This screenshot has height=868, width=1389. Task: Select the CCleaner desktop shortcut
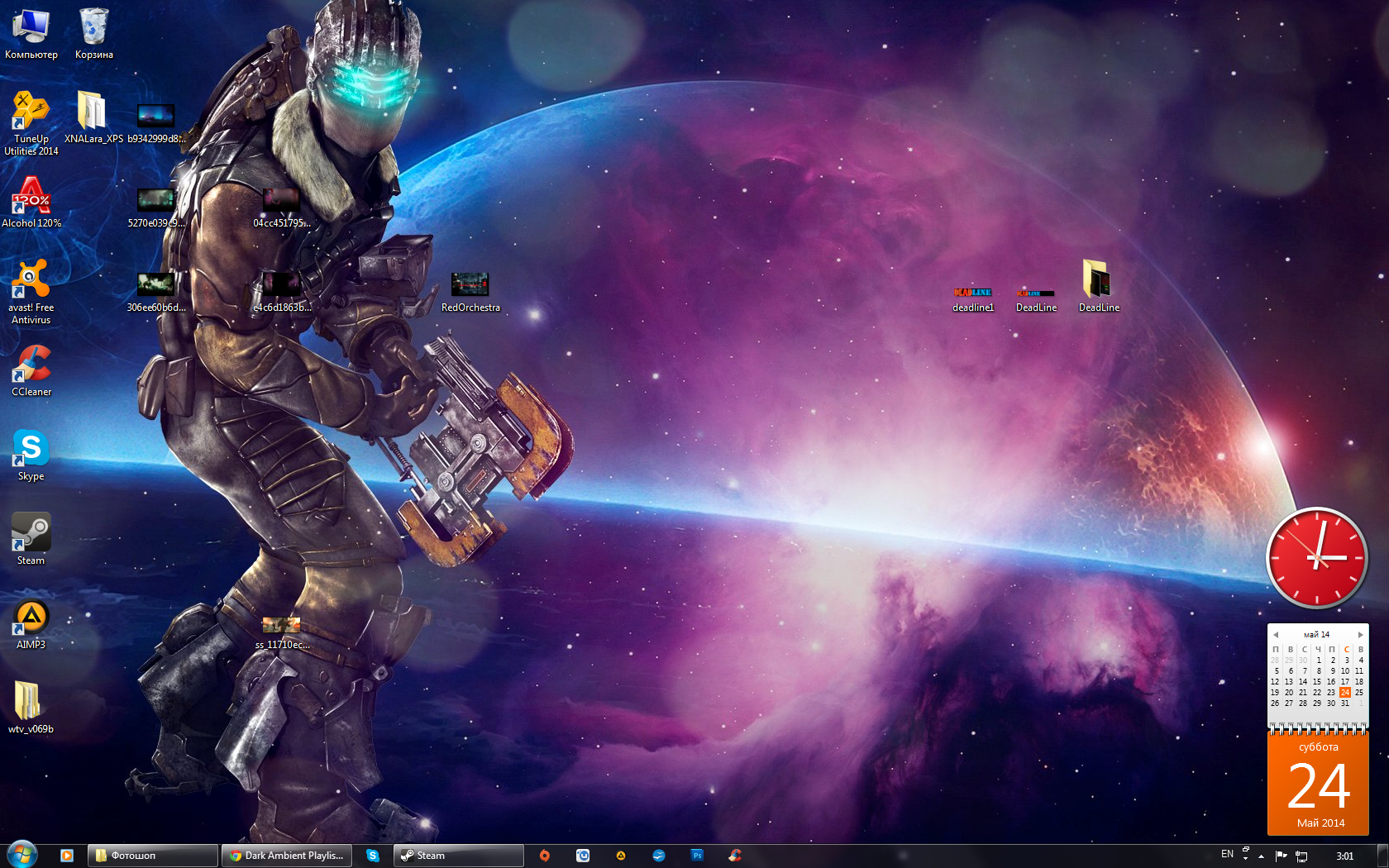tap(31, 370)
